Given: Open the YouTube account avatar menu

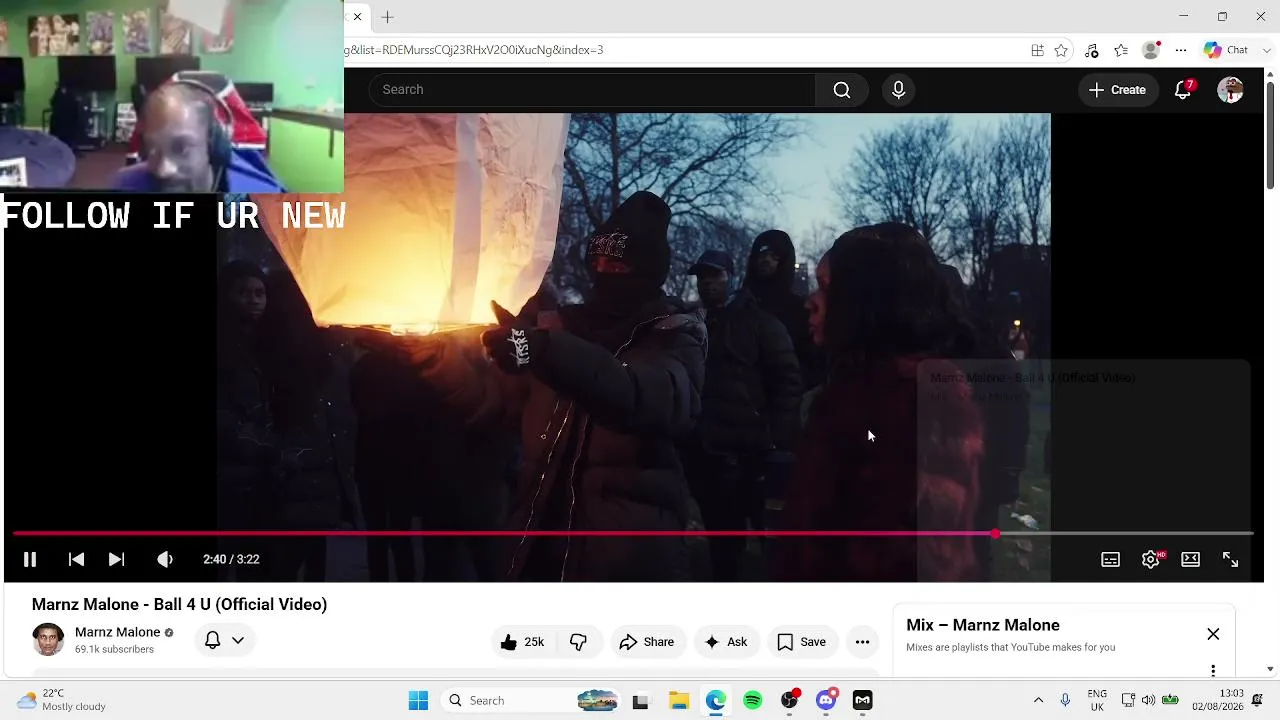Looking at the screenshot, I should click(x=1230, y=90).
